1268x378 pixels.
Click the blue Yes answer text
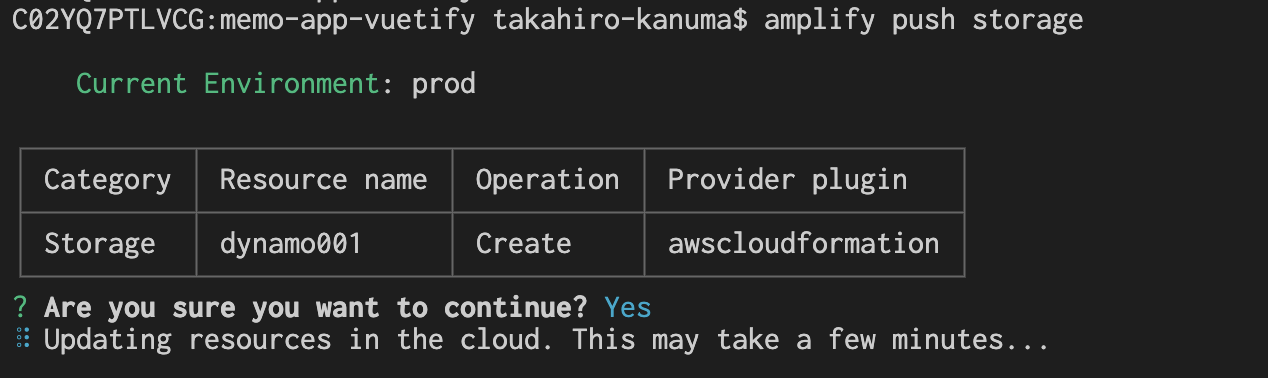click(x=628, y=307)
